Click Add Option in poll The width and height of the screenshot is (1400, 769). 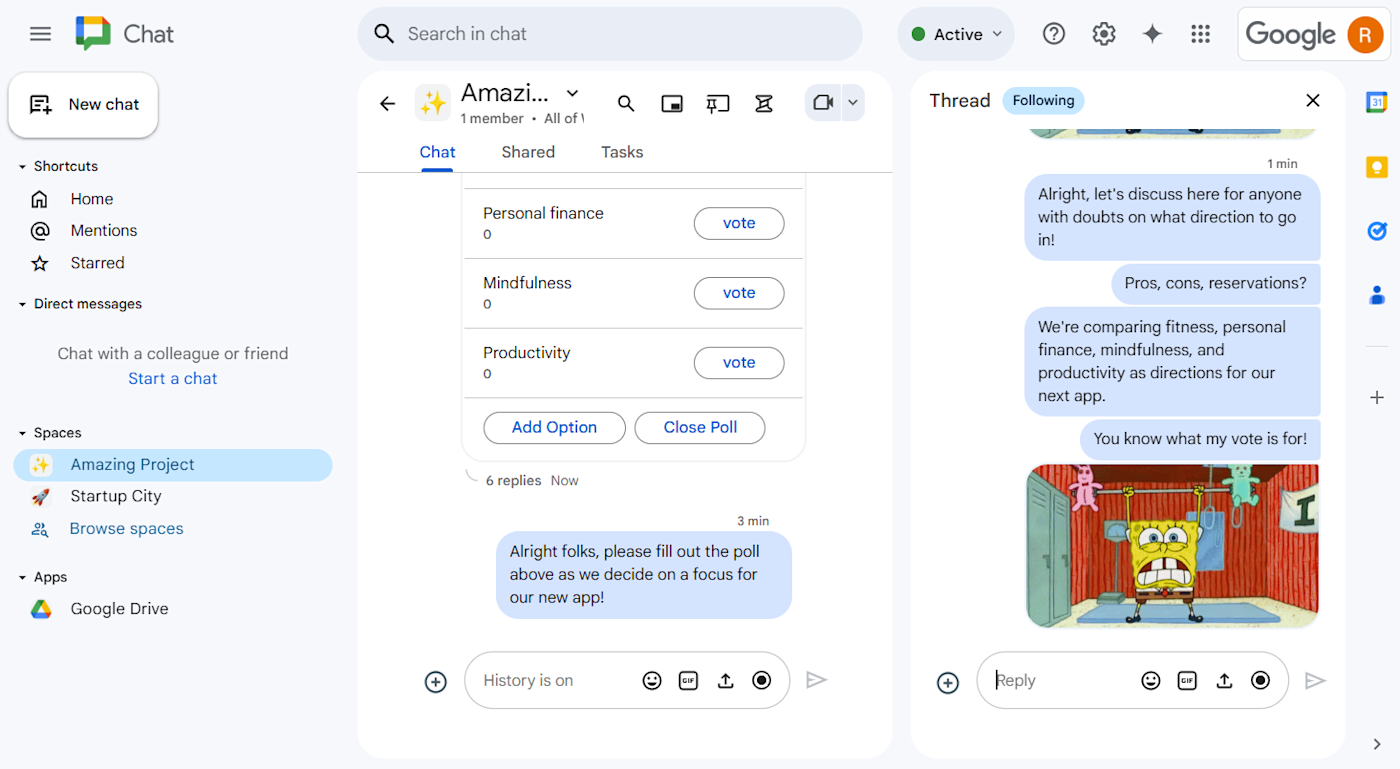pos(554,427)
